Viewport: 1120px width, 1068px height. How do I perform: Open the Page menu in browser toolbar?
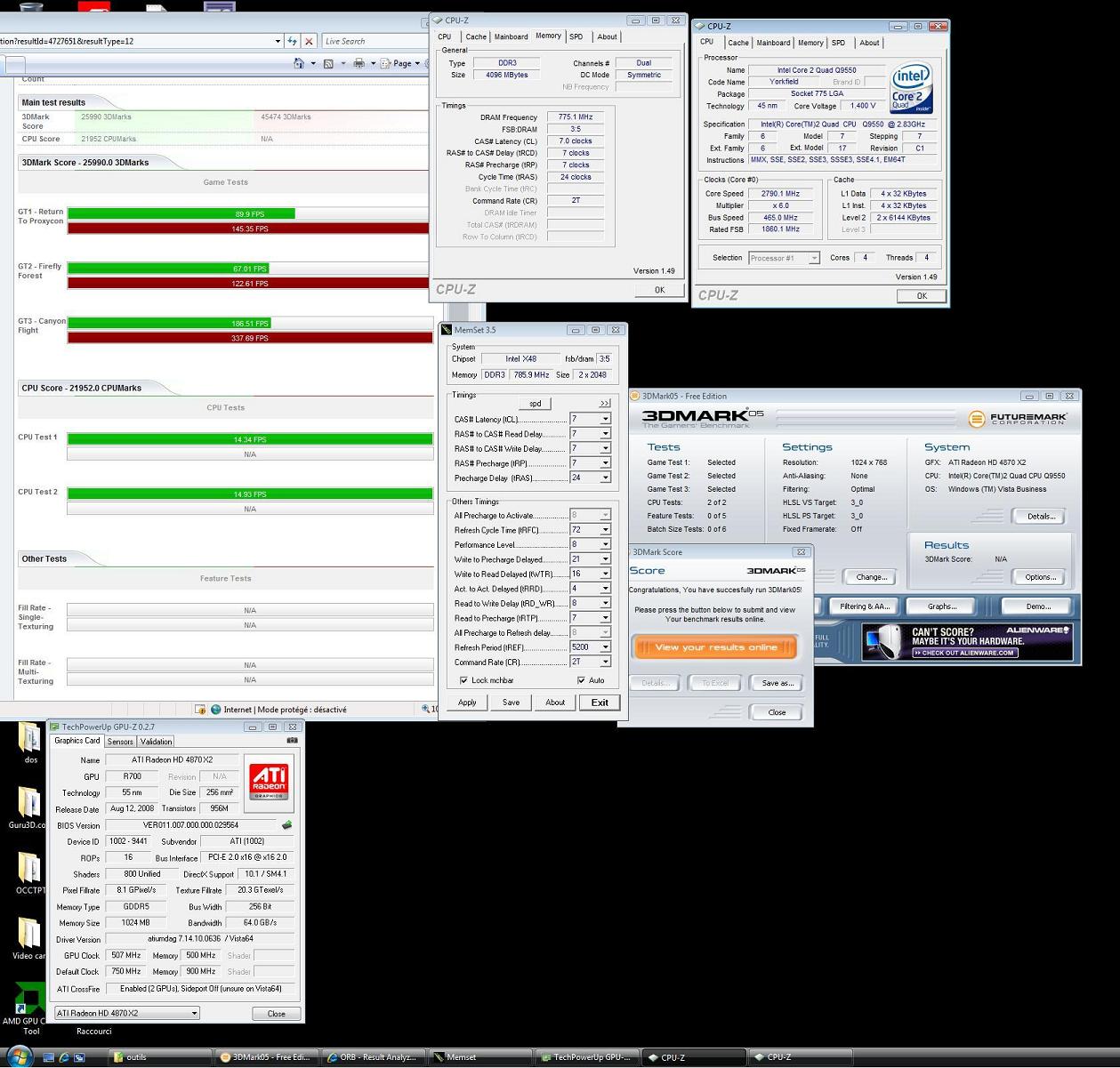pos(399,63)
